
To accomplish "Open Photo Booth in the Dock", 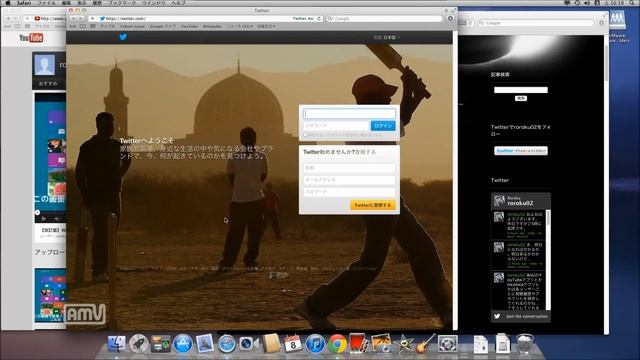I will pyautogui.click(x=358, y=344).
